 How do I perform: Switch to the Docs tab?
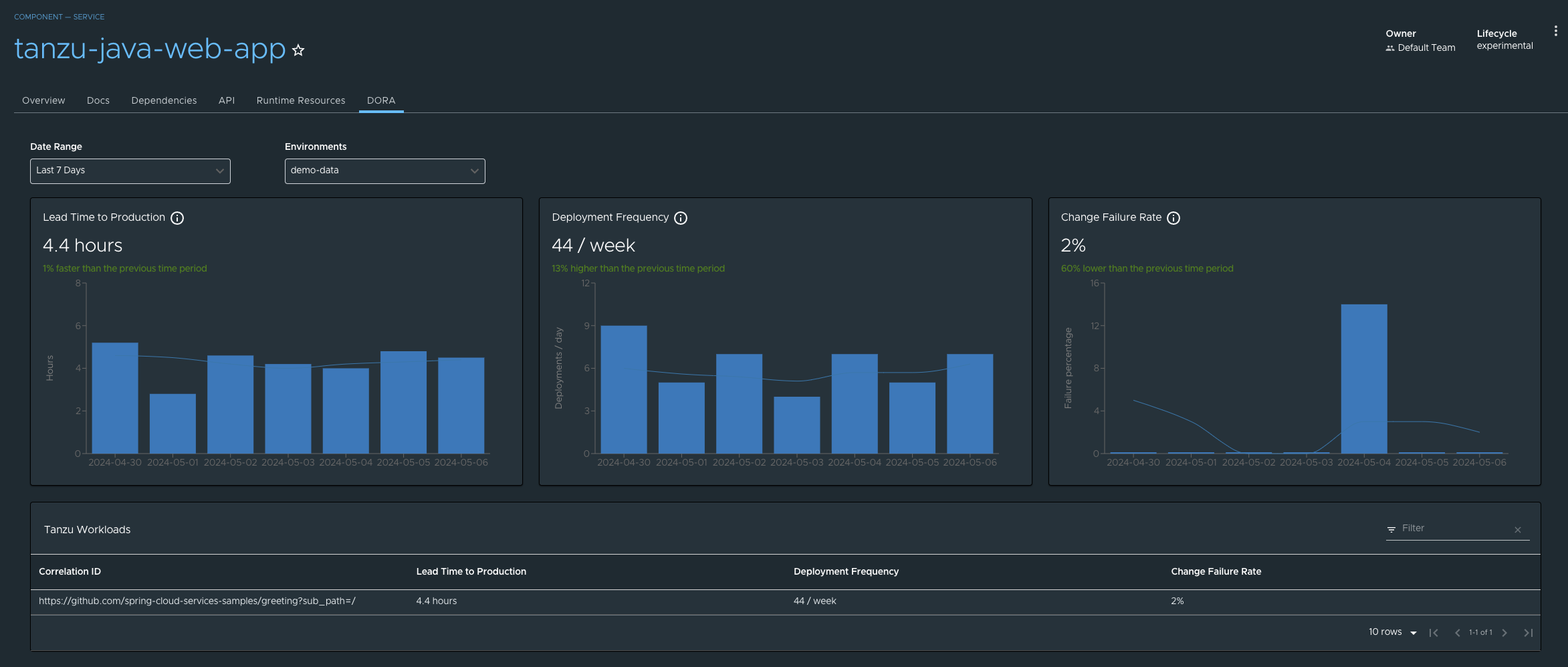coord(98,100)
